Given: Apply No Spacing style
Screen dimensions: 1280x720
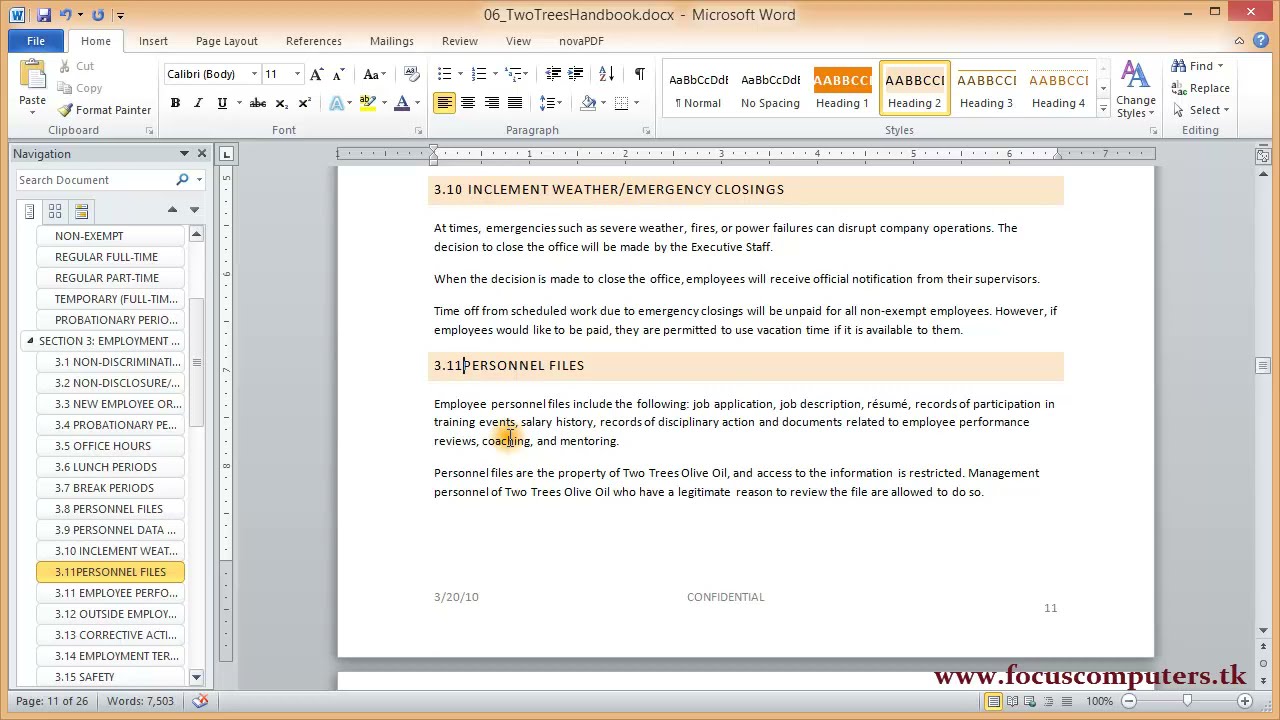Looking at the screenshot, I should pyautogui.click(x=770, y=89).
